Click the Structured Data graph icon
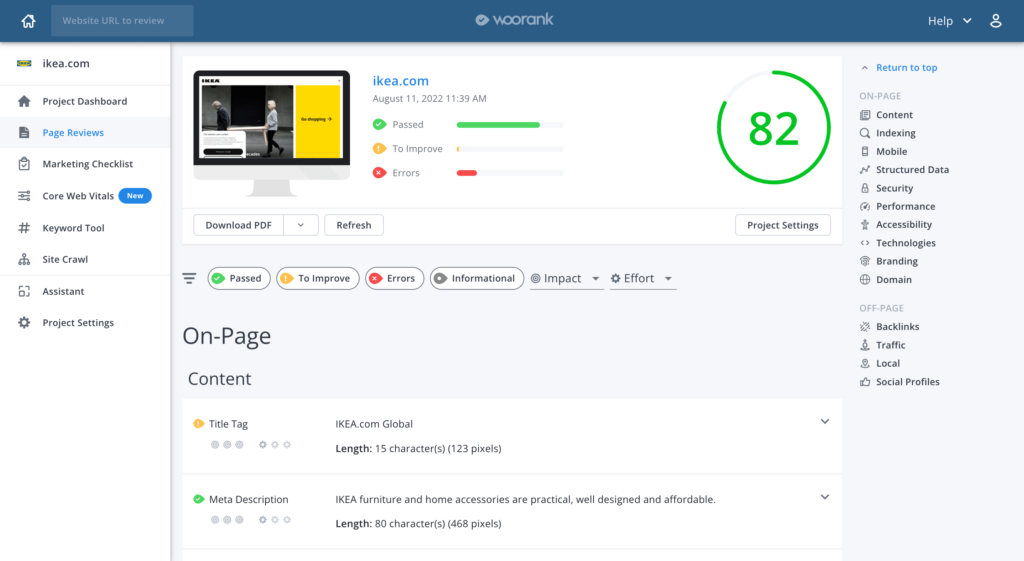The height and width of the screenshot is (561, 1024). click(x=865, y=170)
